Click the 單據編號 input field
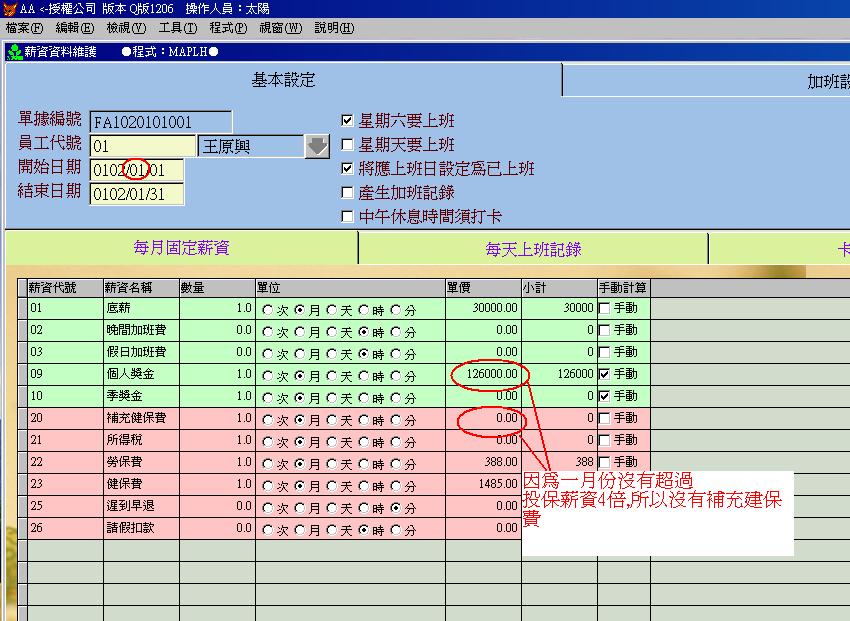This screenshot has height=621, width=850. 160,122
